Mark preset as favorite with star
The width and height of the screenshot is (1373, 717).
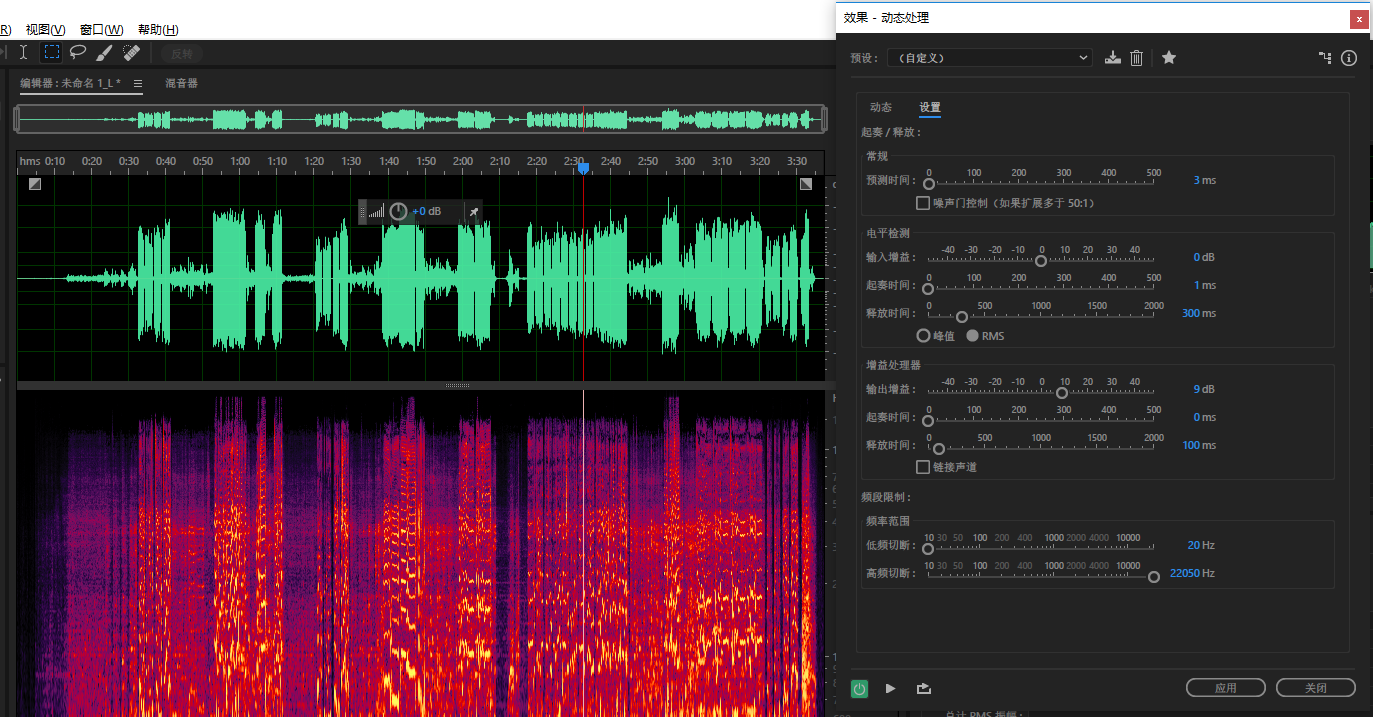tap(1169, 58)
